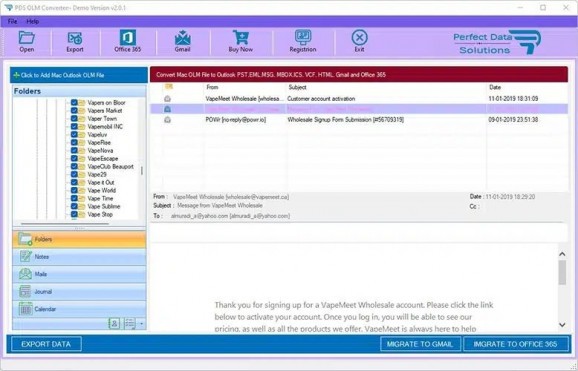Select the Vape Sublime folder
Screen dimensions: 578x371
coord(104,207)
